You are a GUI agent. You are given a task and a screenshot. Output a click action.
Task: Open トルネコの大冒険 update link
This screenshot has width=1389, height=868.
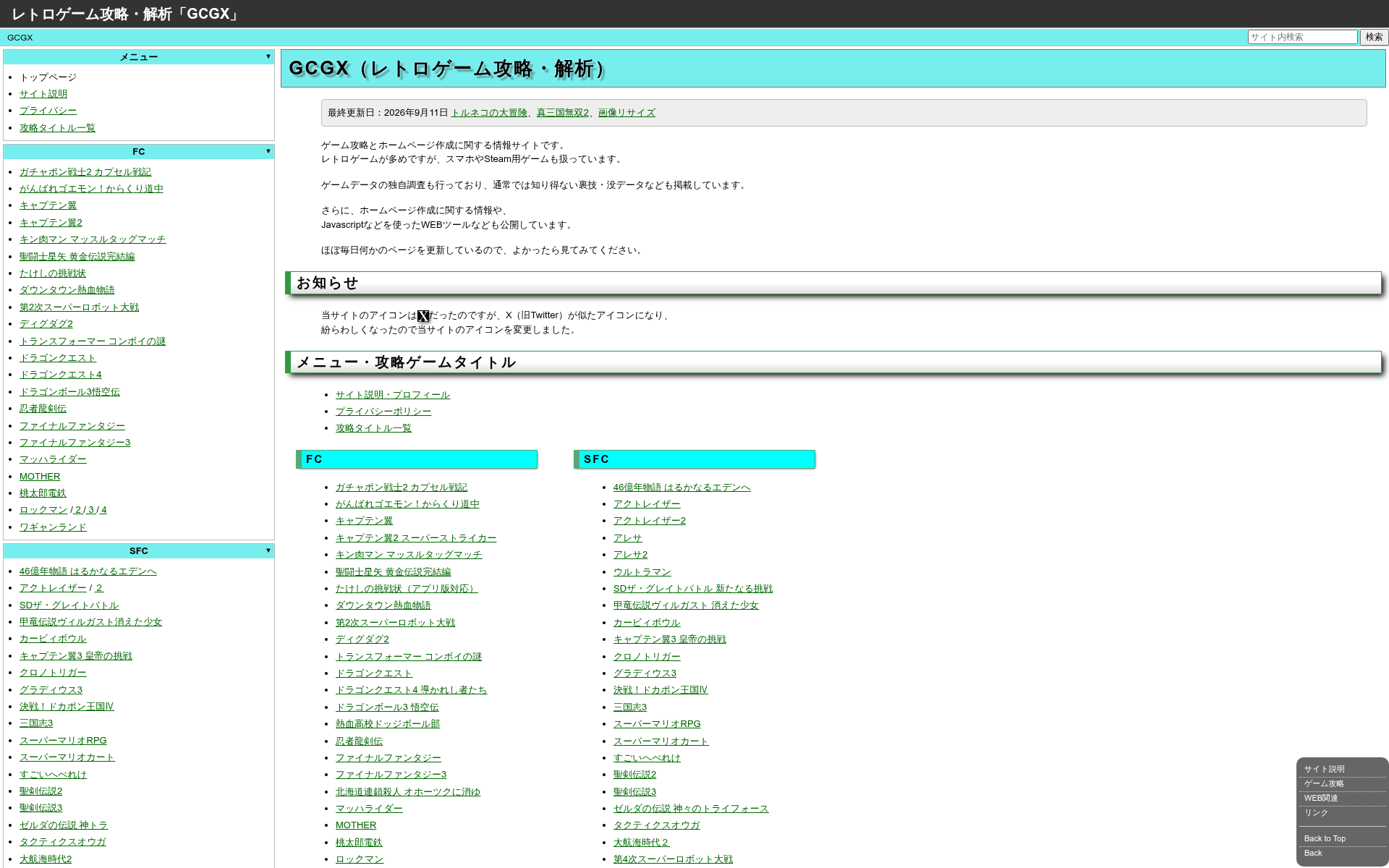pos(489,113)
